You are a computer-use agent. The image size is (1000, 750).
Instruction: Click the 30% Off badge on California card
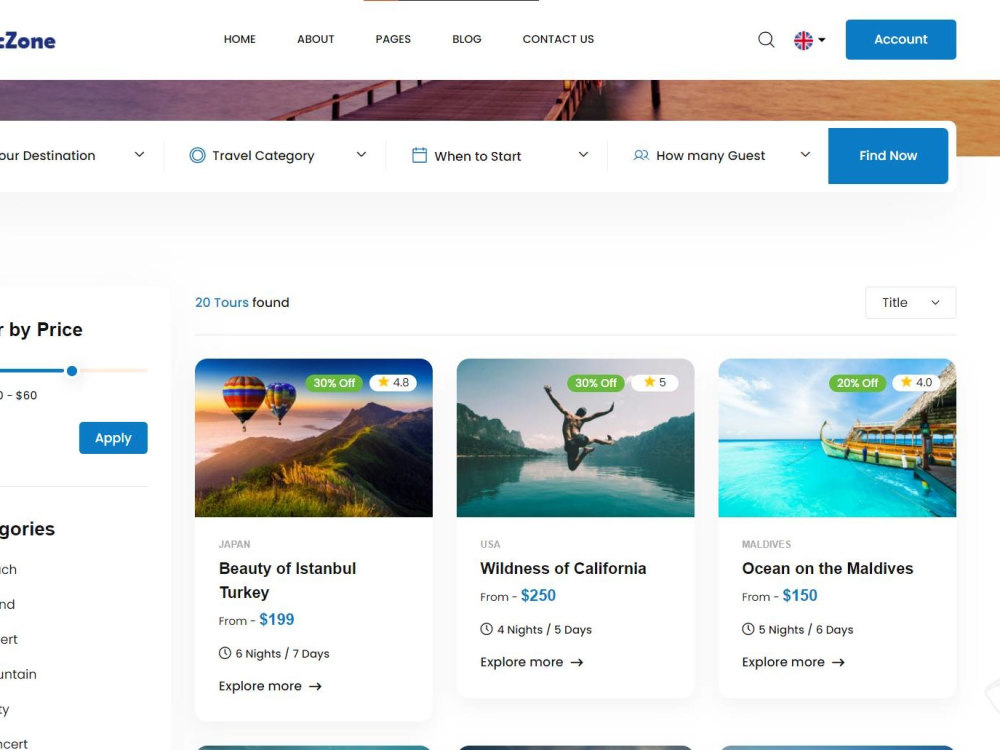(x=596, y=383)
